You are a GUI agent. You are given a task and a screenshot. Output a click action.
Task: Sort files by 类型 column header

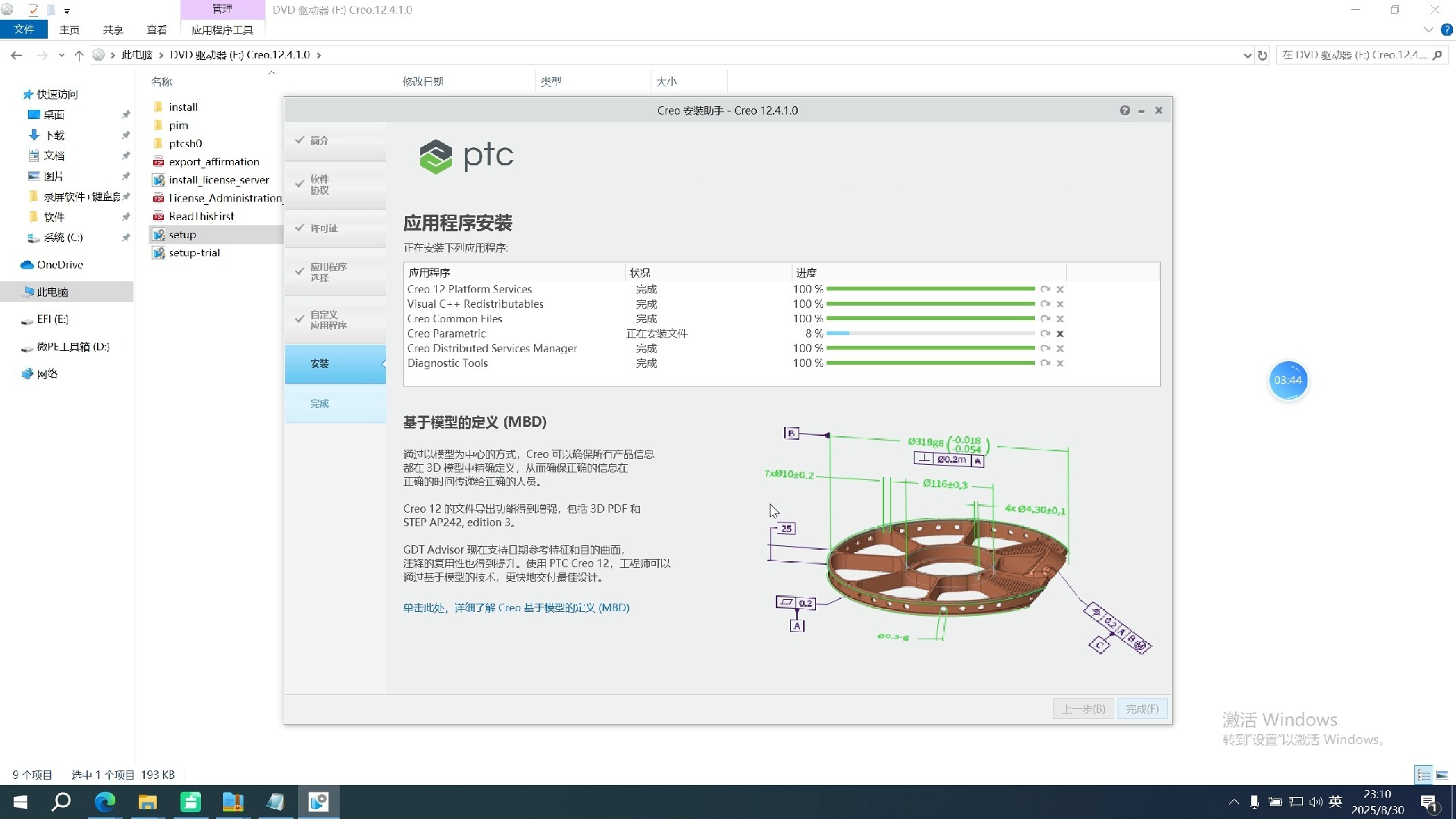point(551,81)
